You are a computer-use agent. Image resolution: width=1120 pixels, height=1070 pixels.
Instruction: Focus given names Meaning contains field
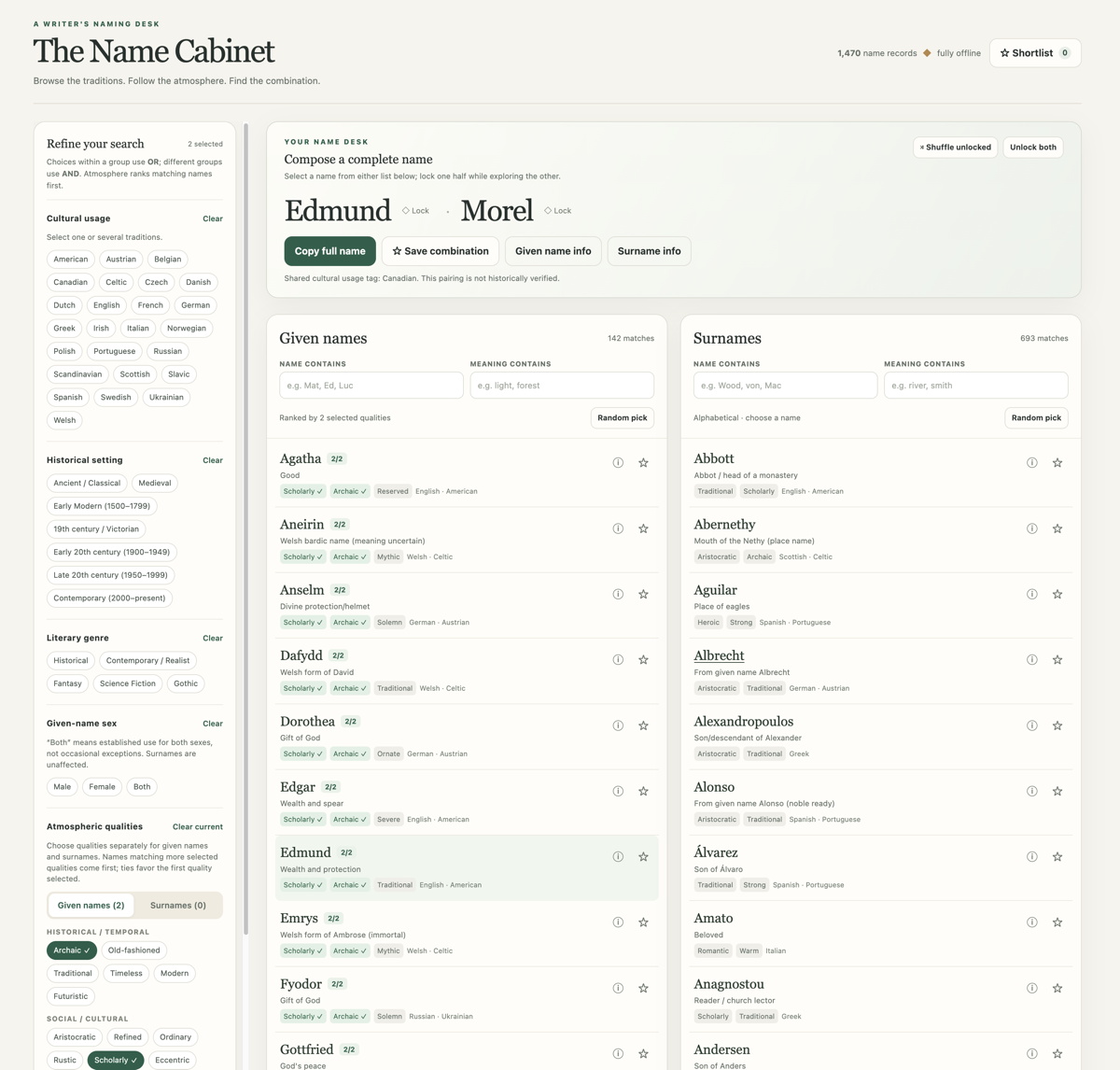562,386
